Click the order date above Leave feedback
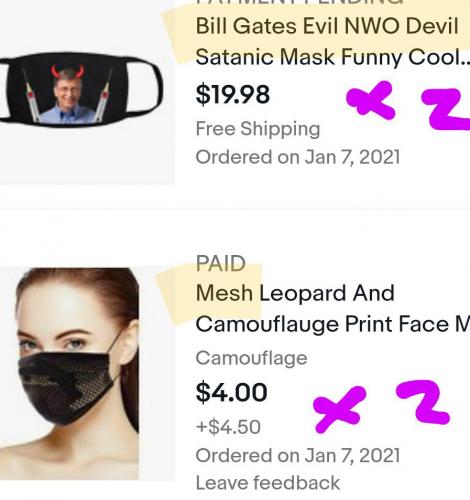This screenshot has width=470, height=500. pos(298,455)
